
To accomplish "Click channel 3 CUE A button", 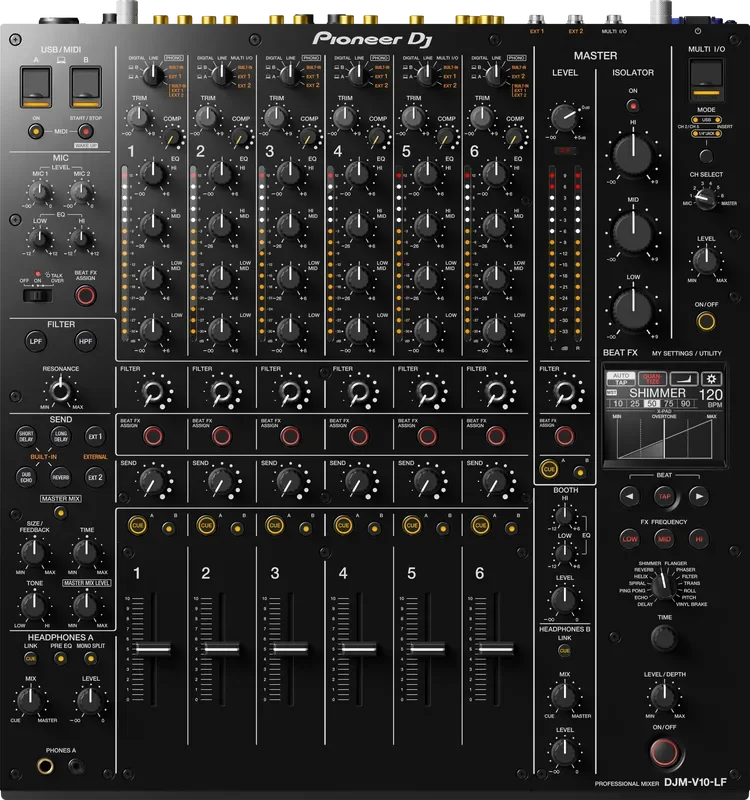I will [x=274, y=526].
